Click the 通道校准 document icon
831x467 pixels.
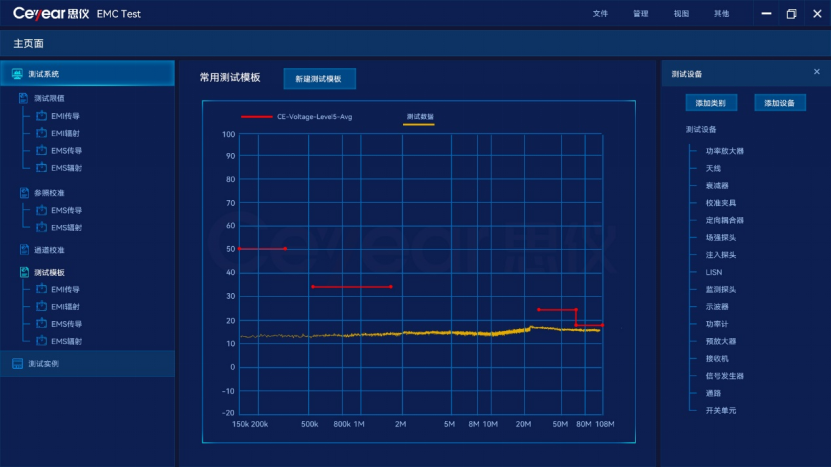coord(24,249)
